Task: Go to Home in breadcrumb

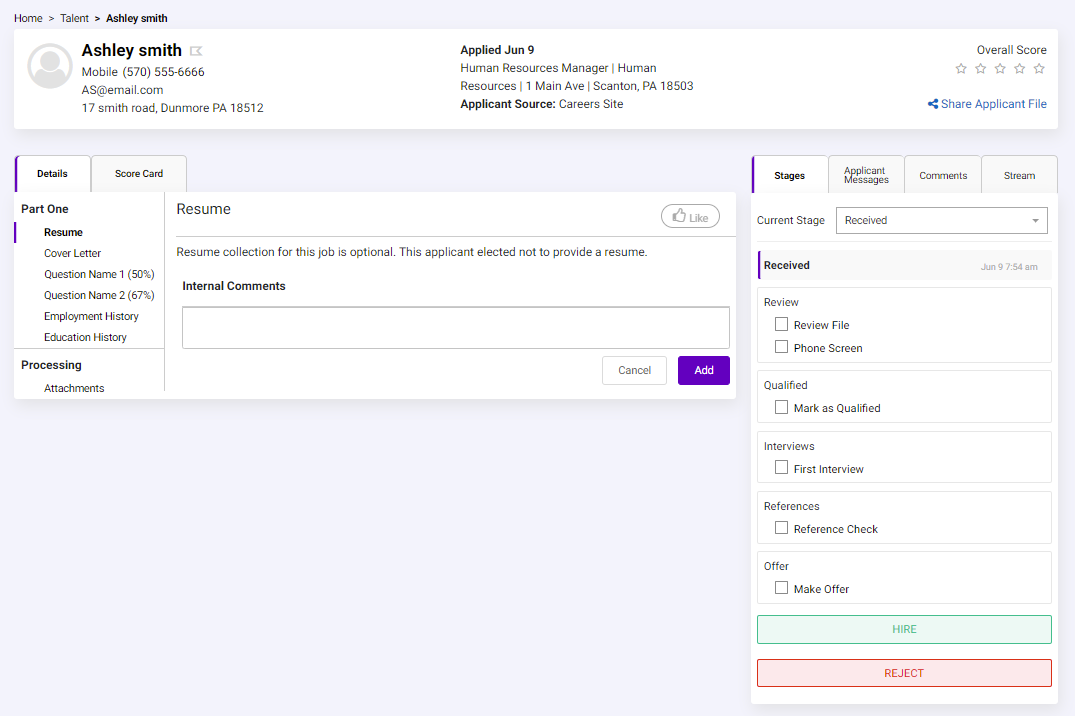Action: [x=28, y=19]
